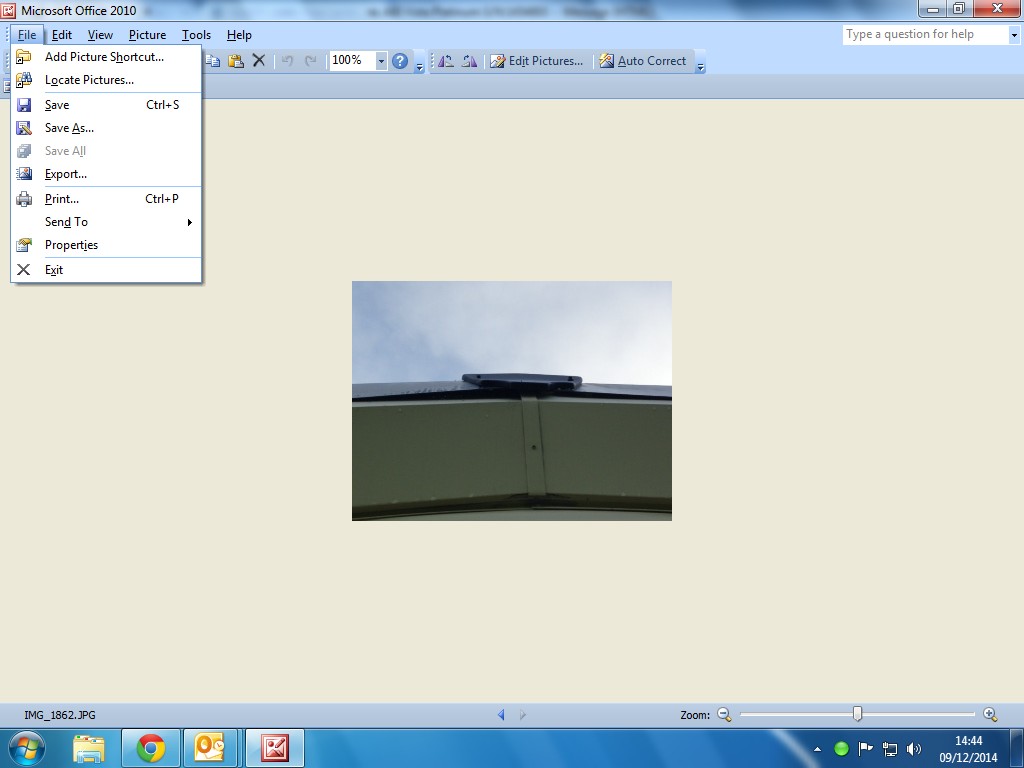Click Save in the File menu
Viewport: 1024px width, 768px height.
[106, 104]
